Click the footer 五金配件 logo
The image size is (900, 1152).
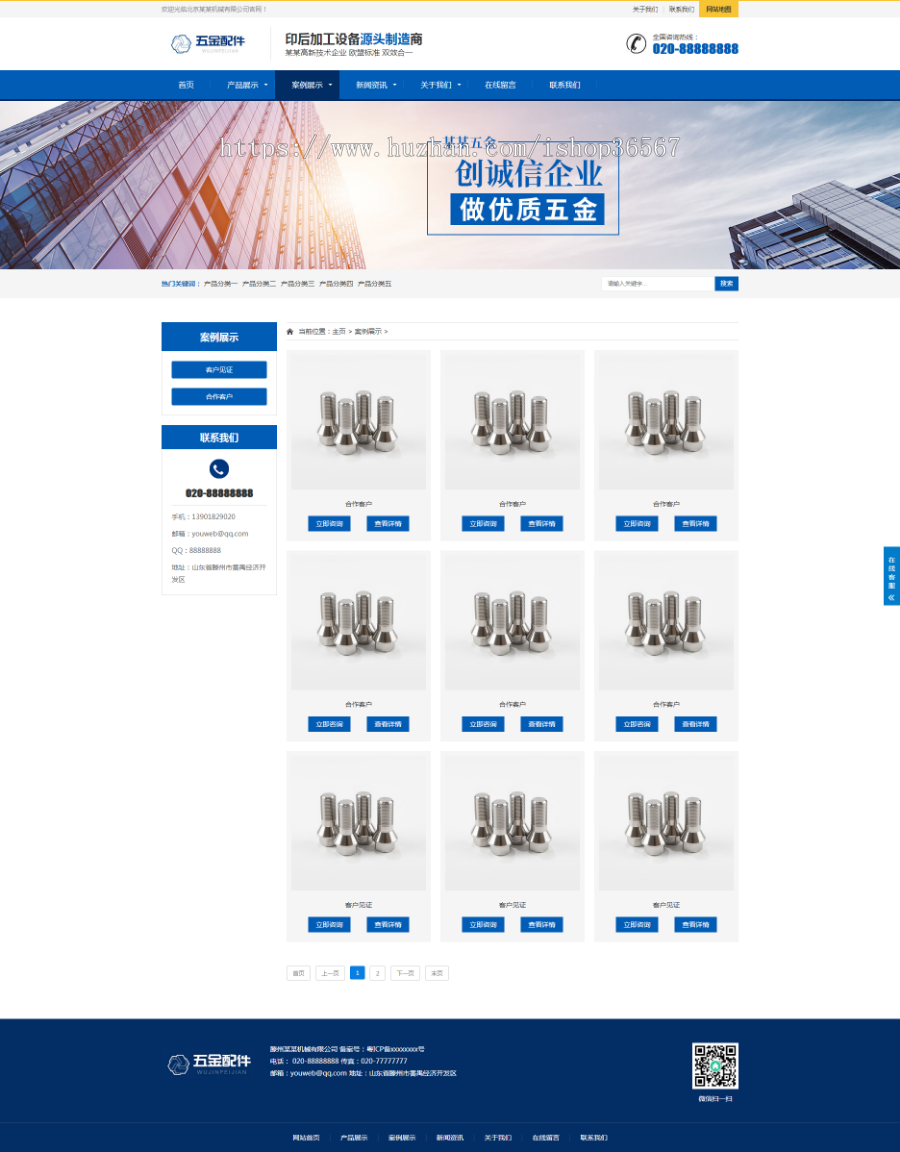click(x=208, y=1064)
